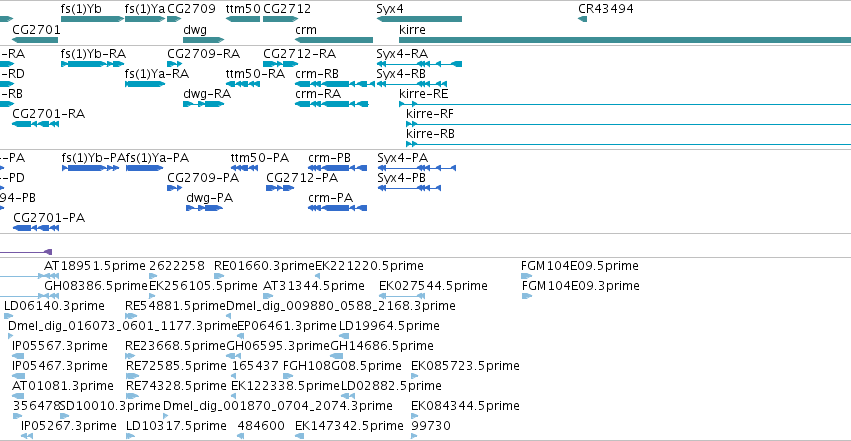Select transcript fs(1)Yb-RA
851x441 pixels.
[92, 64]
